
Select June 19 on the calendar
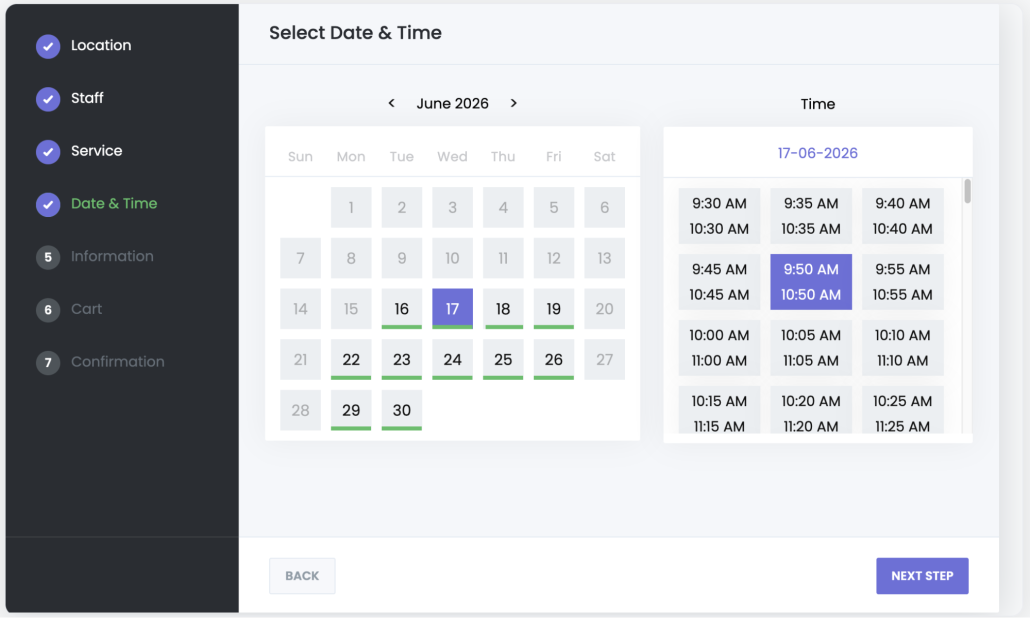[x=554, y=309]
